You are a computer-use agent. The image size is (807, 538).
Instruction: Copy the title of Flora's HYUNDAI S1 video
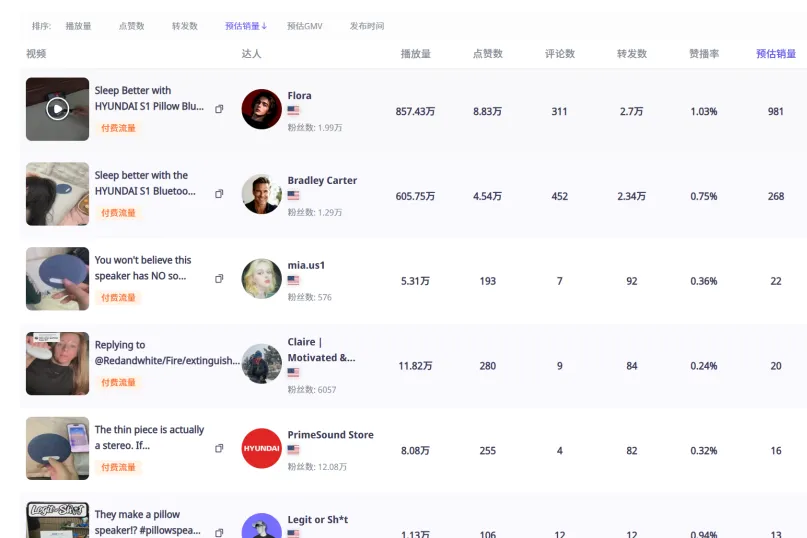[220, 109]
